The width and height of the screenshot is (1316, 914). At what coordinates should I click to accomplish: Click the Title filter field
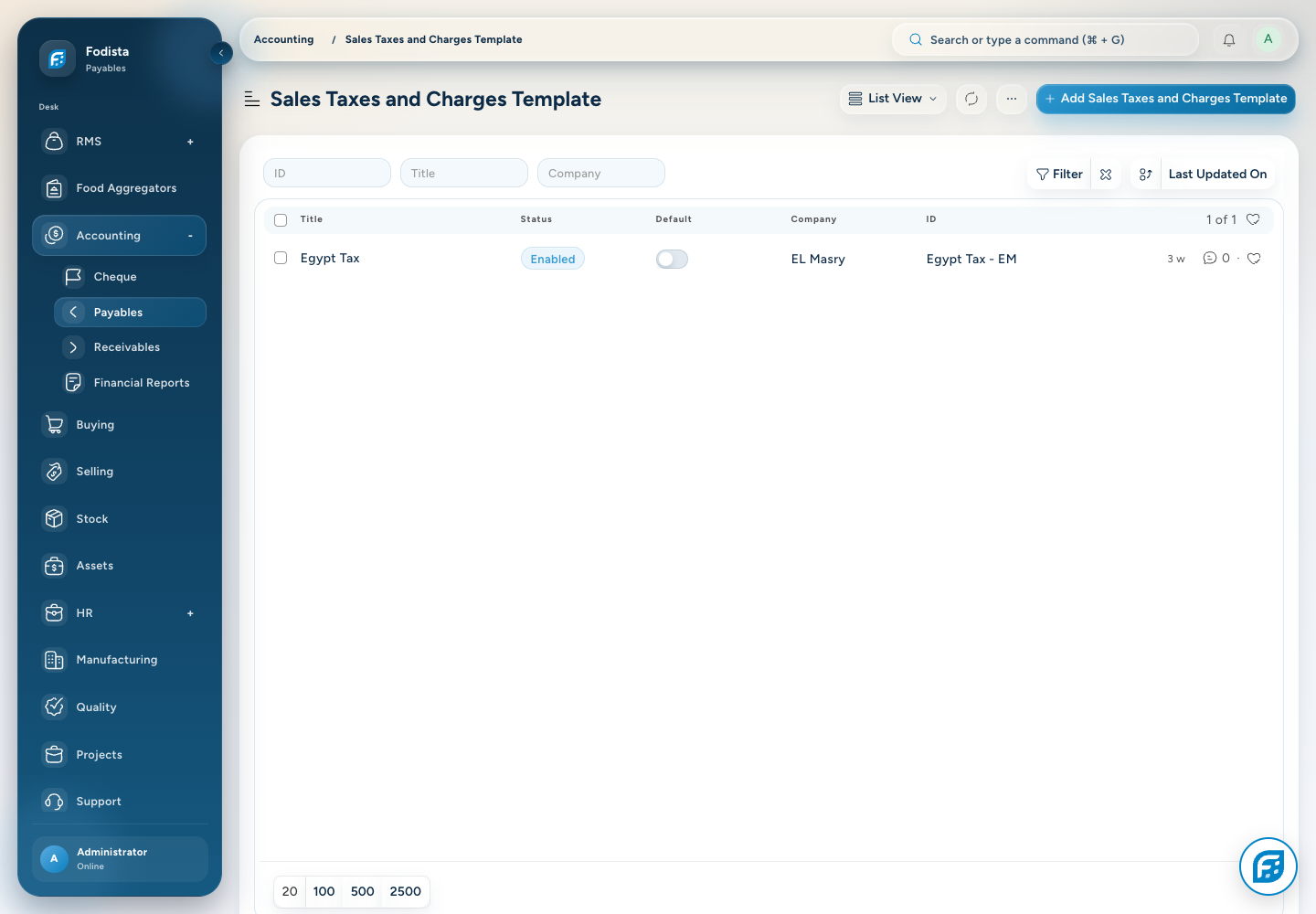pos(464,173)
